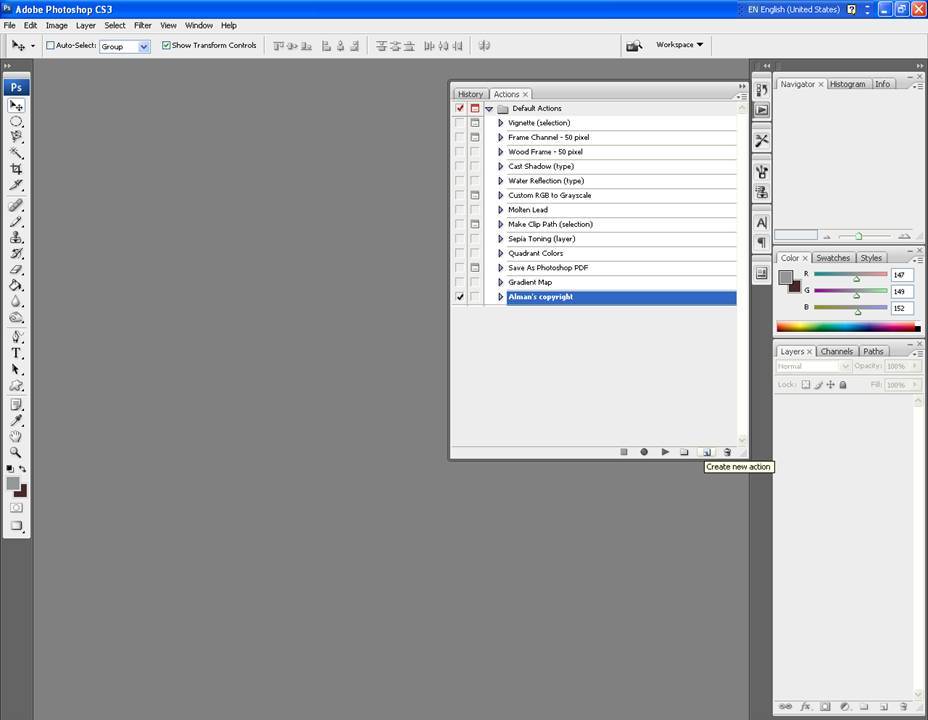Click the red R color slider
The width and height of the screenshot is (928, 720).
(850, 275)
